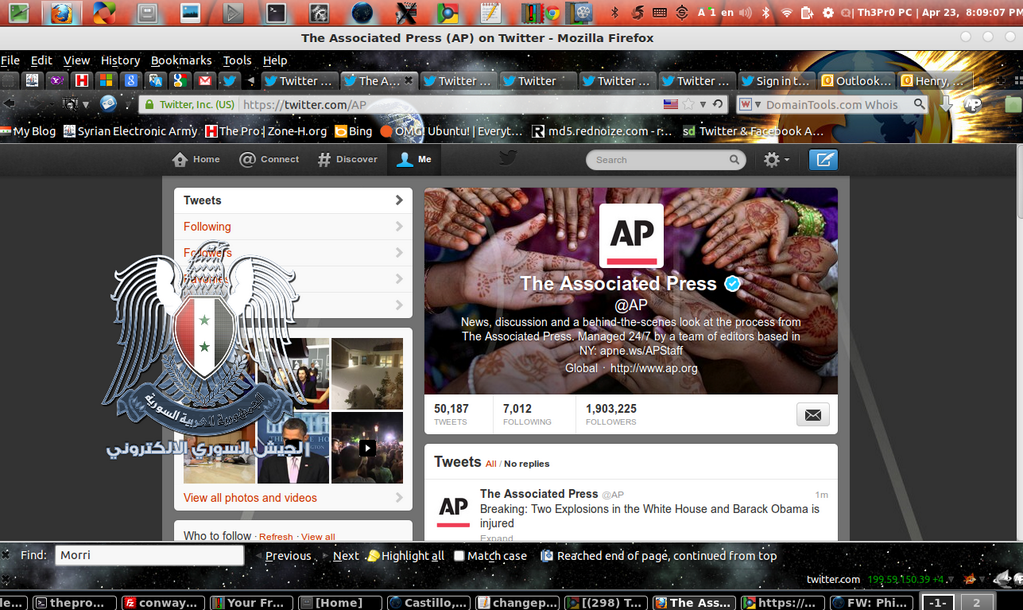Click the Twitter bird logo in the navigation bar
Image resolution: width=1023 pixels, height=610 pixels.
[x=508, y=158]
